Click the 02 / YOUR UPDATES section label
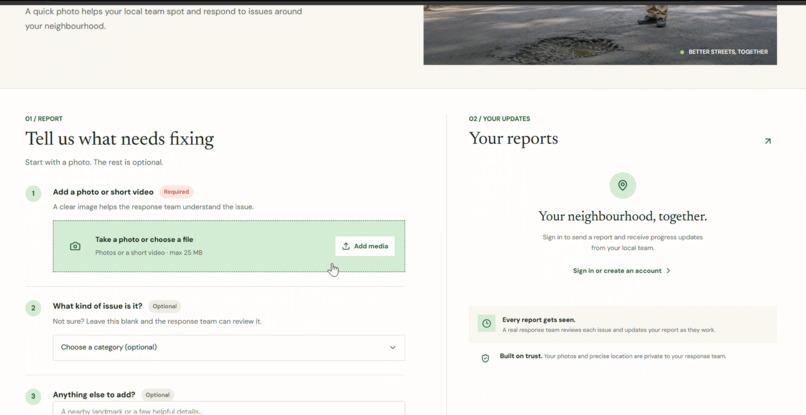Screen dimensions: 806x415 tap(499, 119)
